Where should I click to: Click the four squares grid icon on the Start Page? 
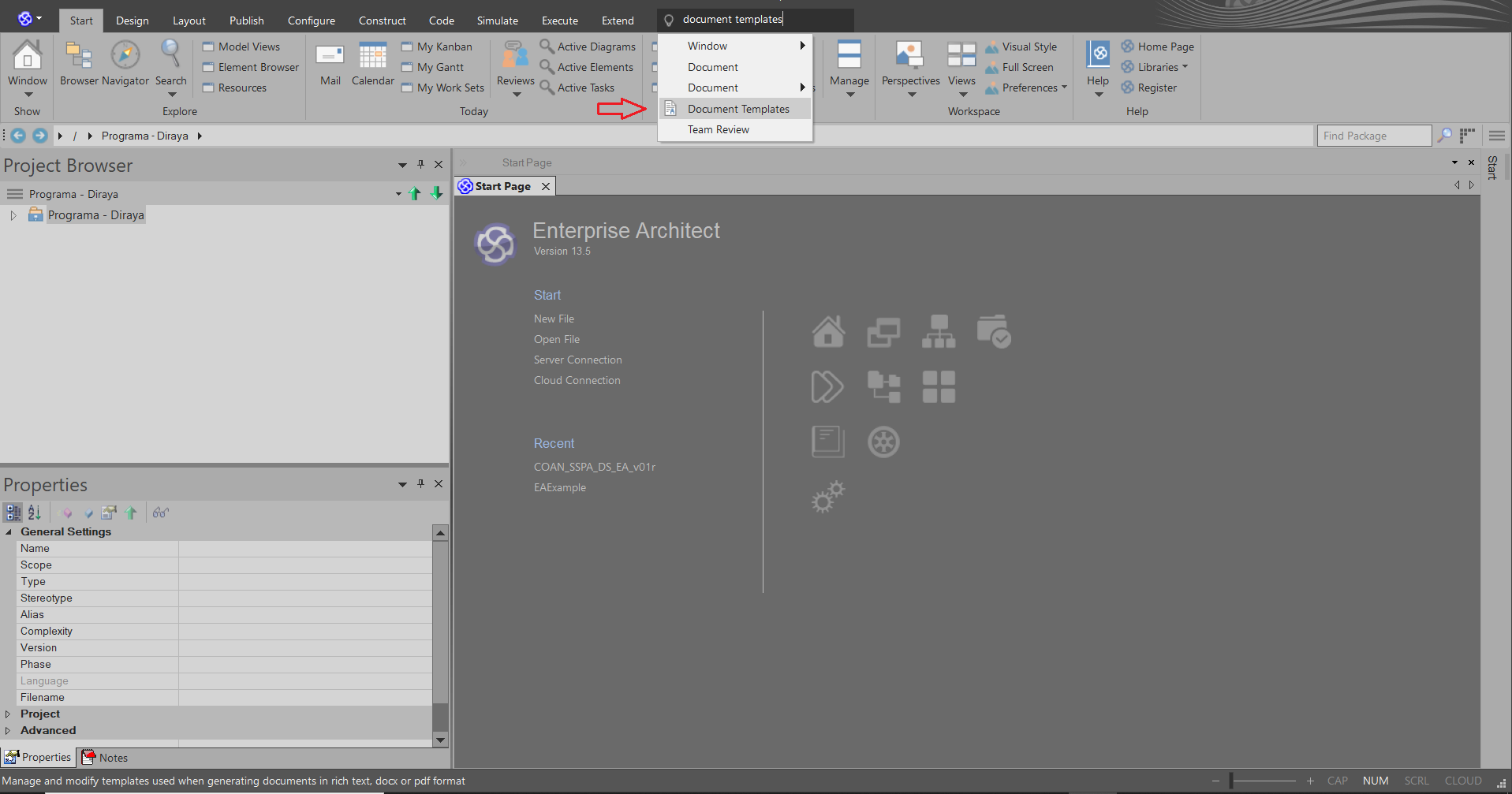939,386
